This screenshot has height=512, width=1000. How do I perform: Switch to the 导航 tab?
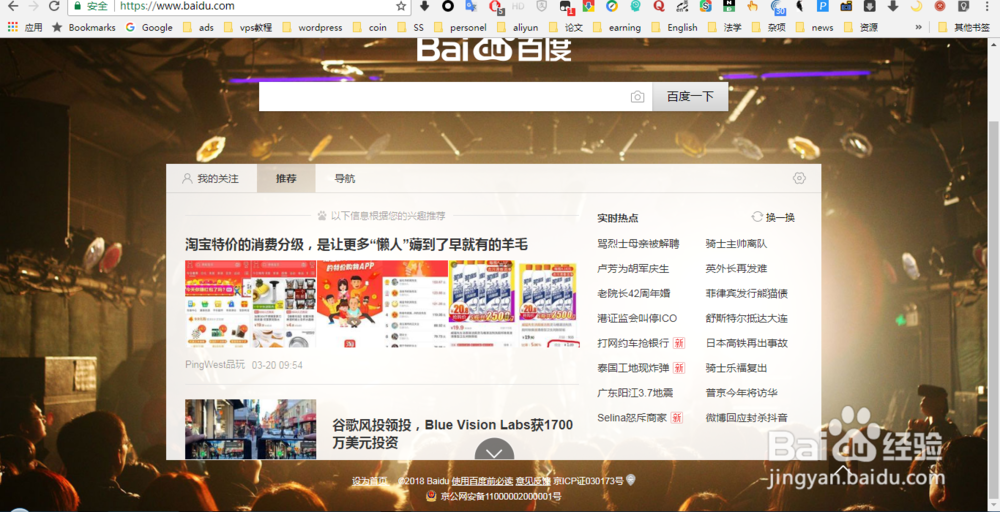point(345,179)
